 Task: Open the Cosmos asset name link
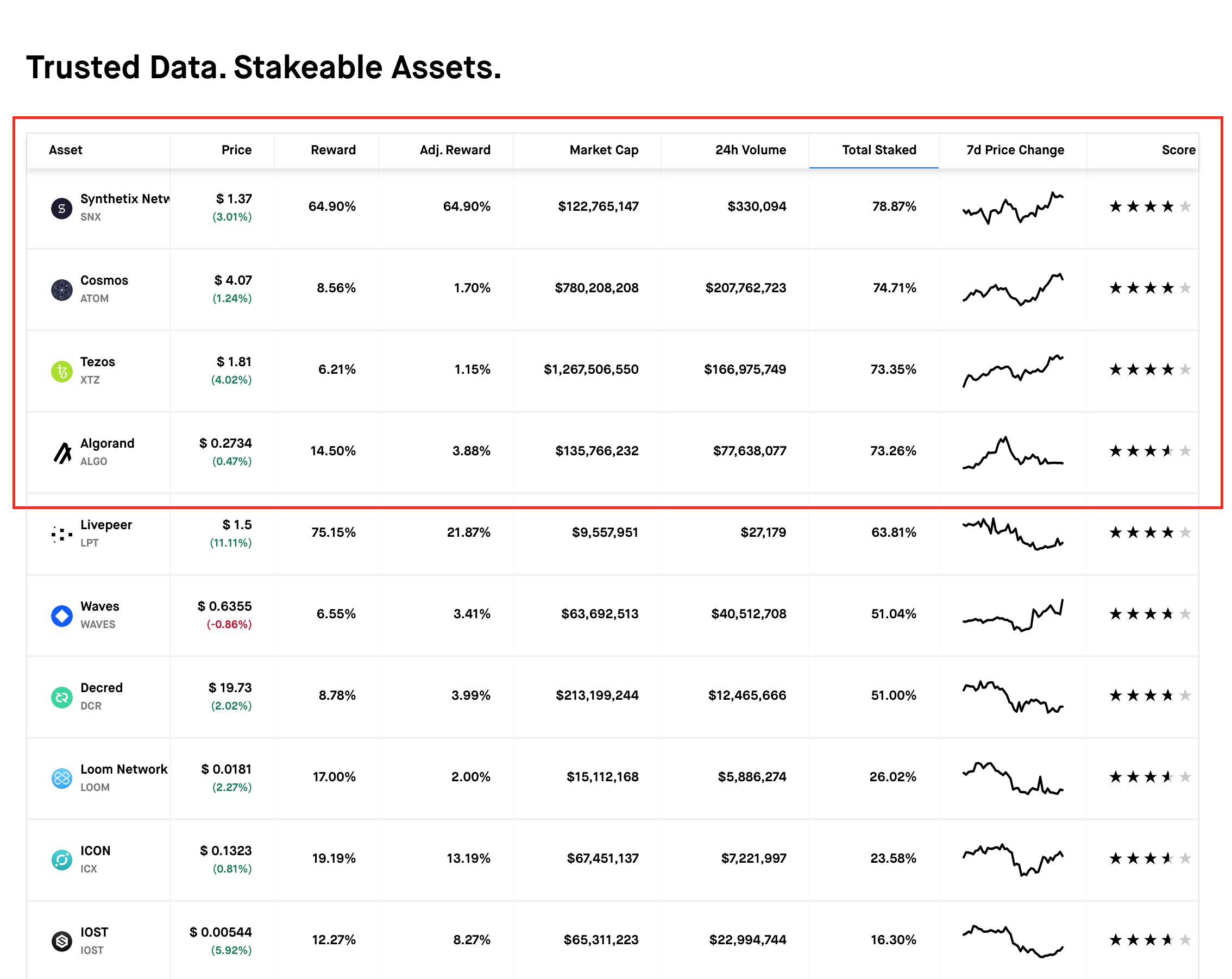pyautogui.click(x=105, y=281)
